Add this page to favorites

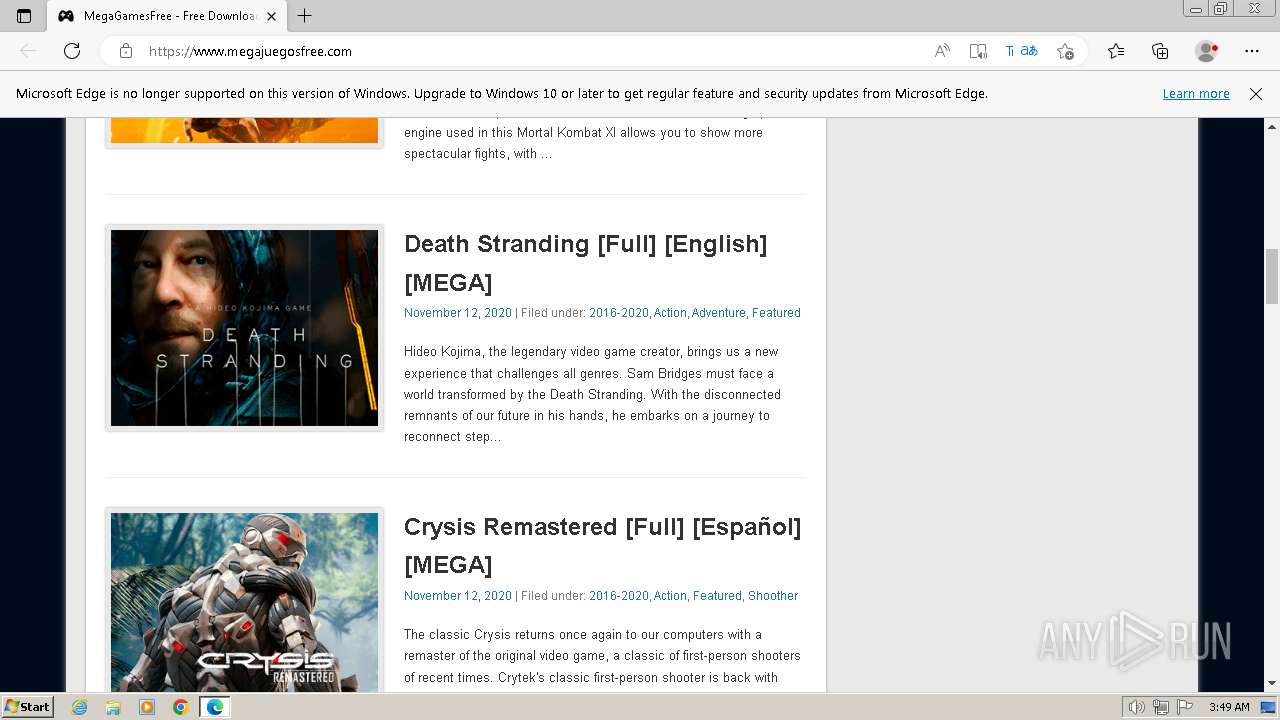pyautogui.click(x=1065, y=51)
